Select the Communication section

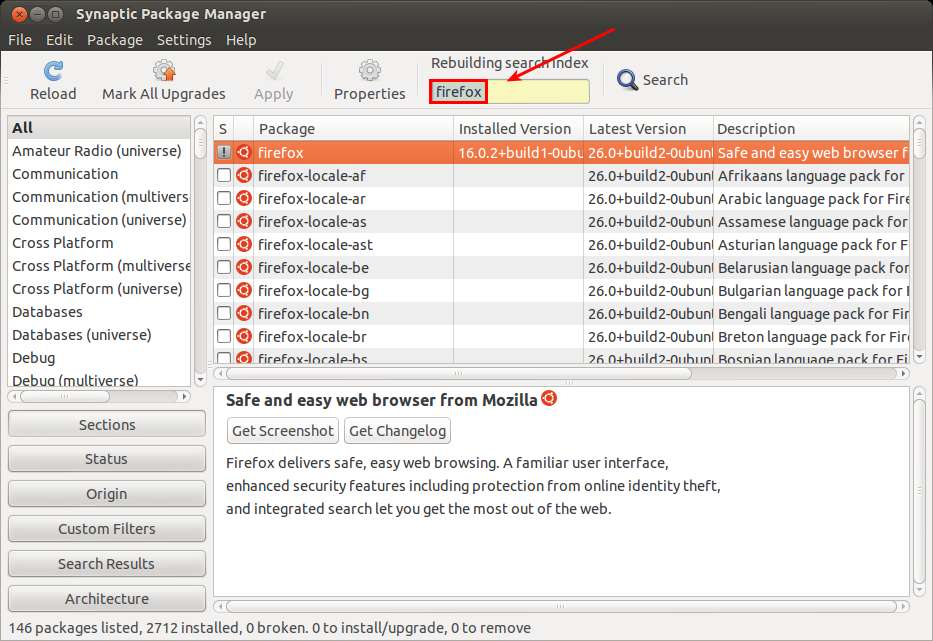pyautogui.click(x=99, y=174)
